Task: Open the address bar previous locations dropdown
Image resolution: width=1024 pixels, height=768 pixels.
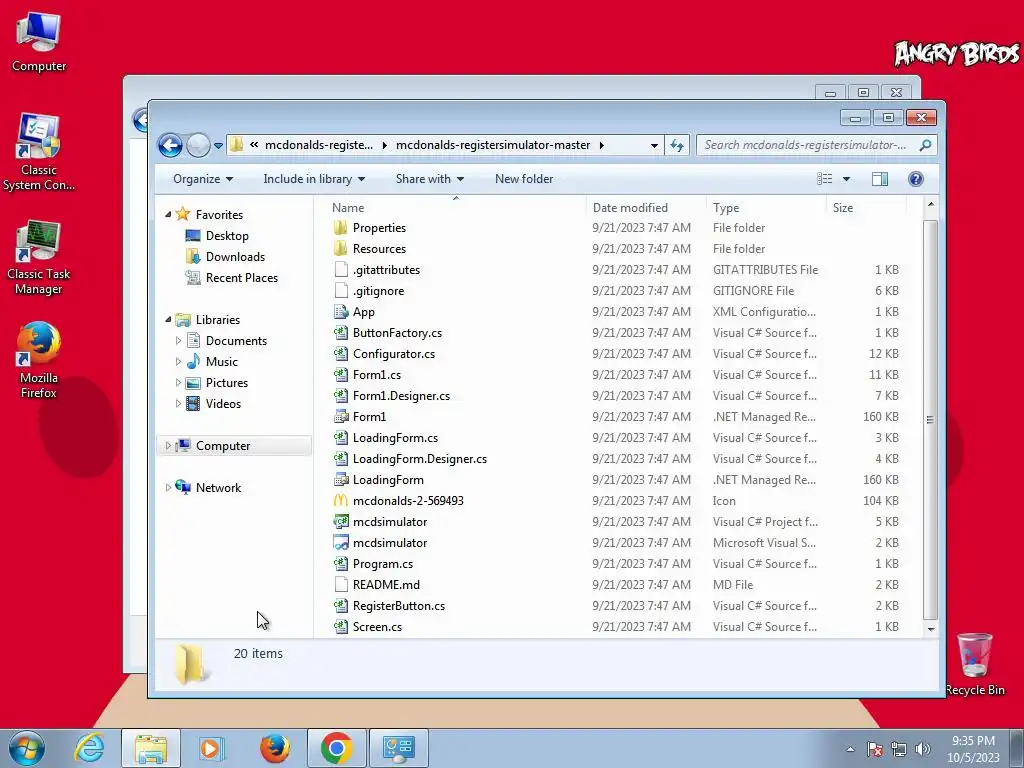Action: (x=654, y=146)
